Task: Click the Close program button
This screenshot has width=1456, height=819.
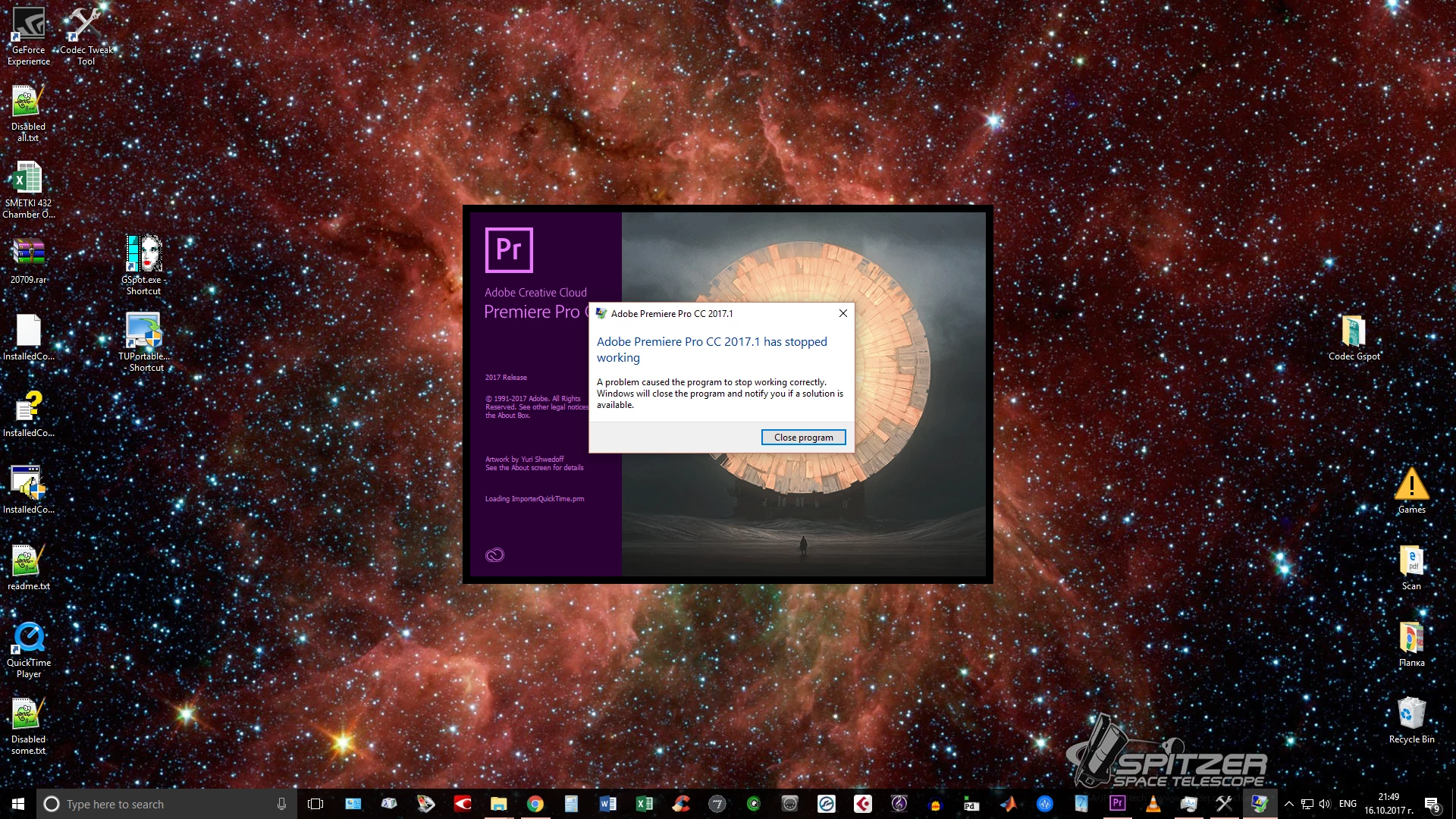Action: [x=803, y=438]
